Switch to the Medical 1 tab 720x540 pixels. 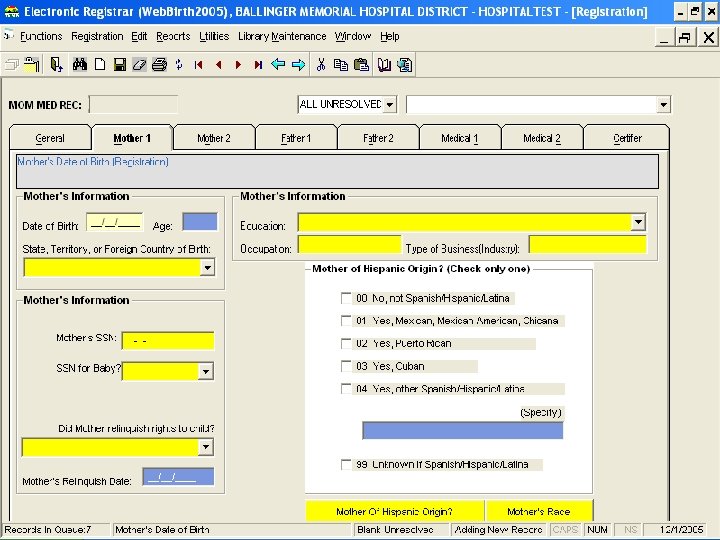point(460,138)
